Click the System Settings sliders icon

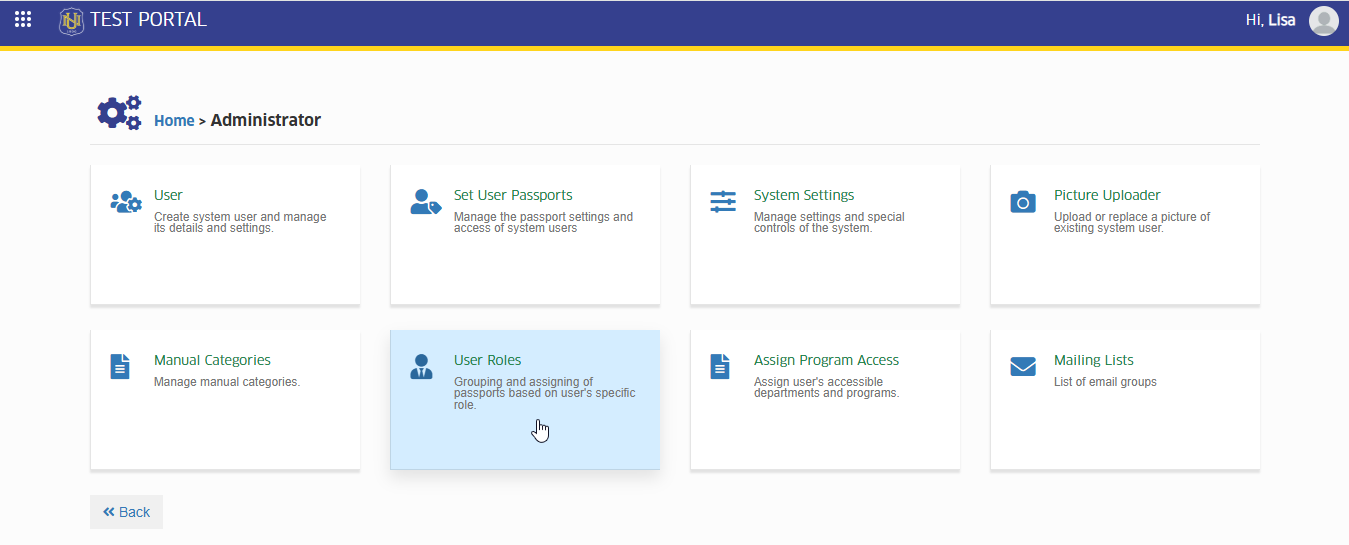click(723, 202)
